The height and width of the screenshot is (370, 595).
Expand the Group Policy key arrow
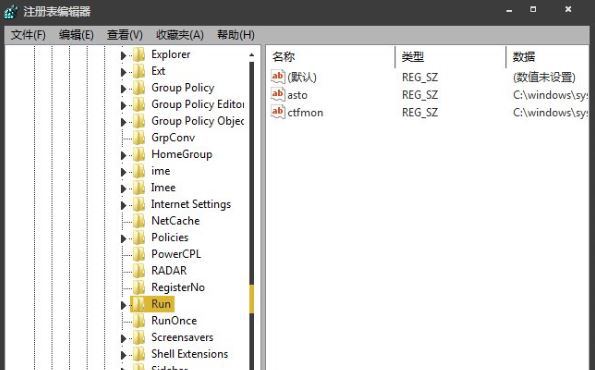(123, 89)
